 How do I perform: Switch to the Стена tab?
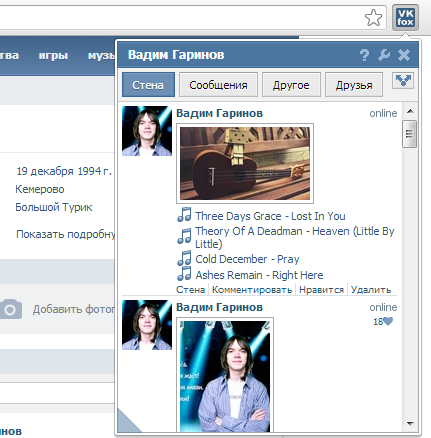148,85
